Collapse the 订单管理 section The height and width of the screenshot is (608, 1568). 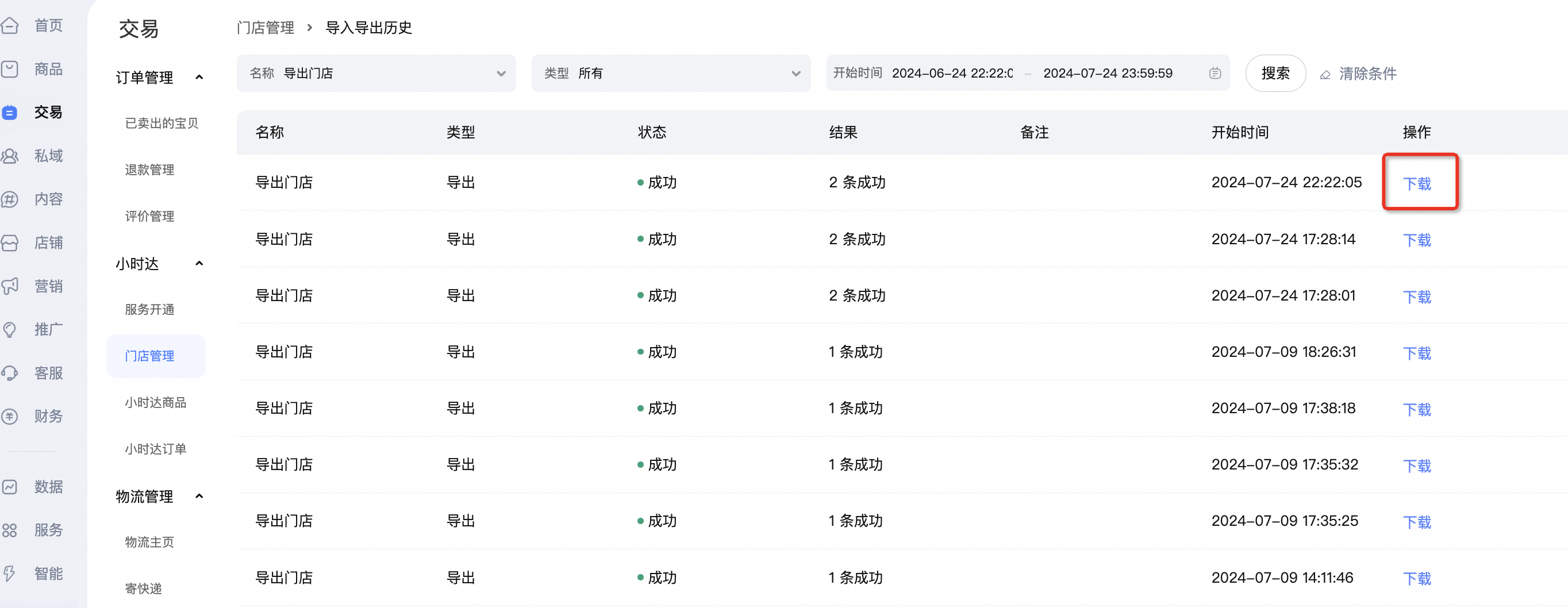pos(199,78)
